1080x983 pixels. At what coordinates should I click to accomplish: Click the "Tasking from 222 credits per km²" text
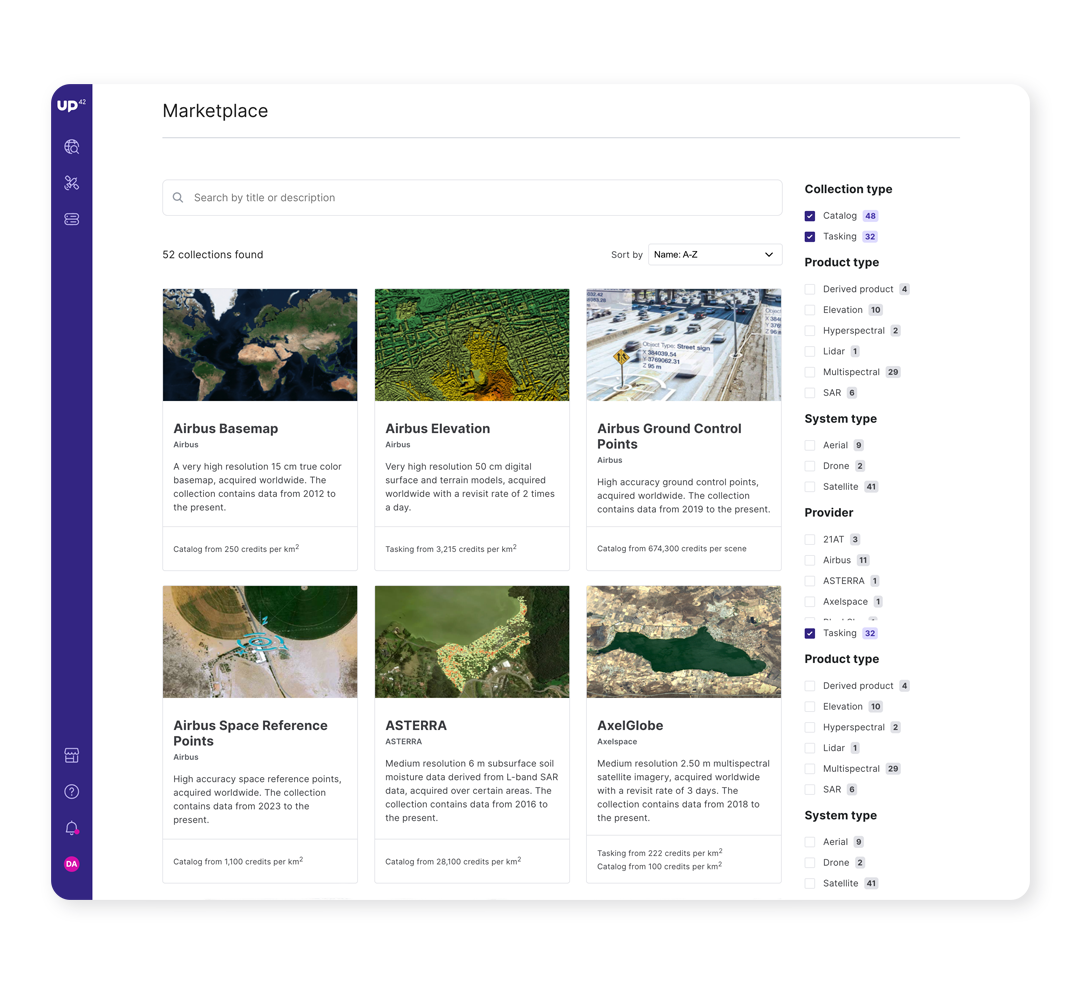(x=660, y=853)
